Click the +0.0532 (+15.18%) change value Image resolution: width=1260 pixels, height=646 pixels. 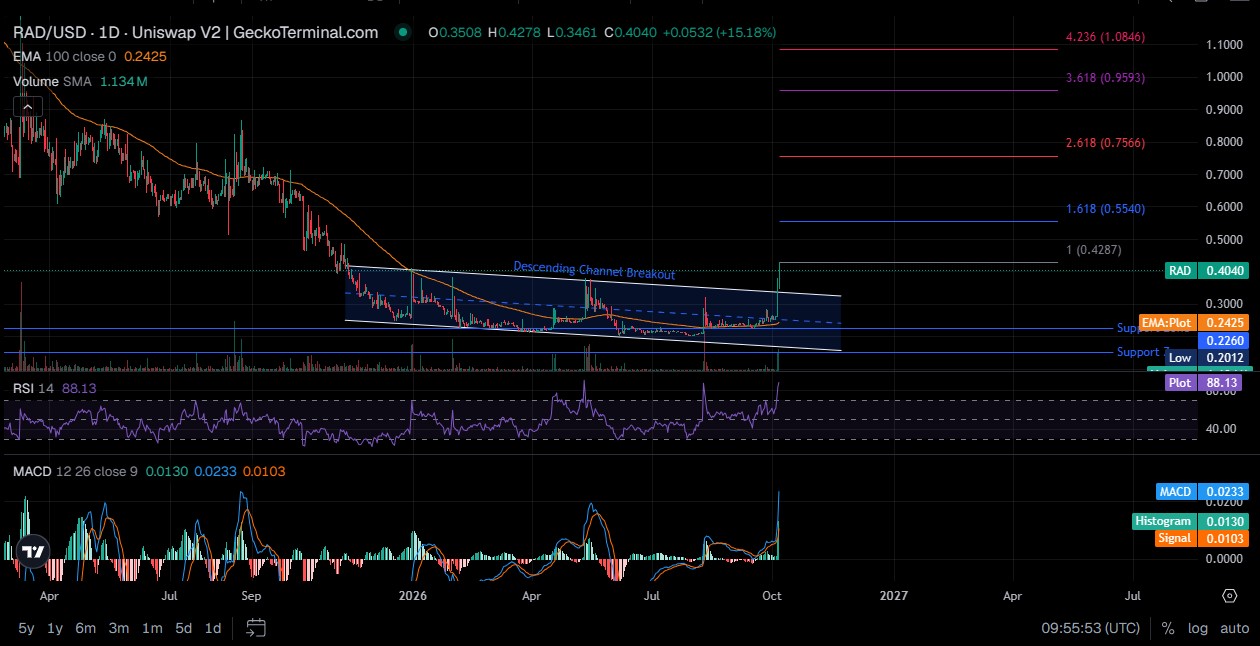coord(719,32)
